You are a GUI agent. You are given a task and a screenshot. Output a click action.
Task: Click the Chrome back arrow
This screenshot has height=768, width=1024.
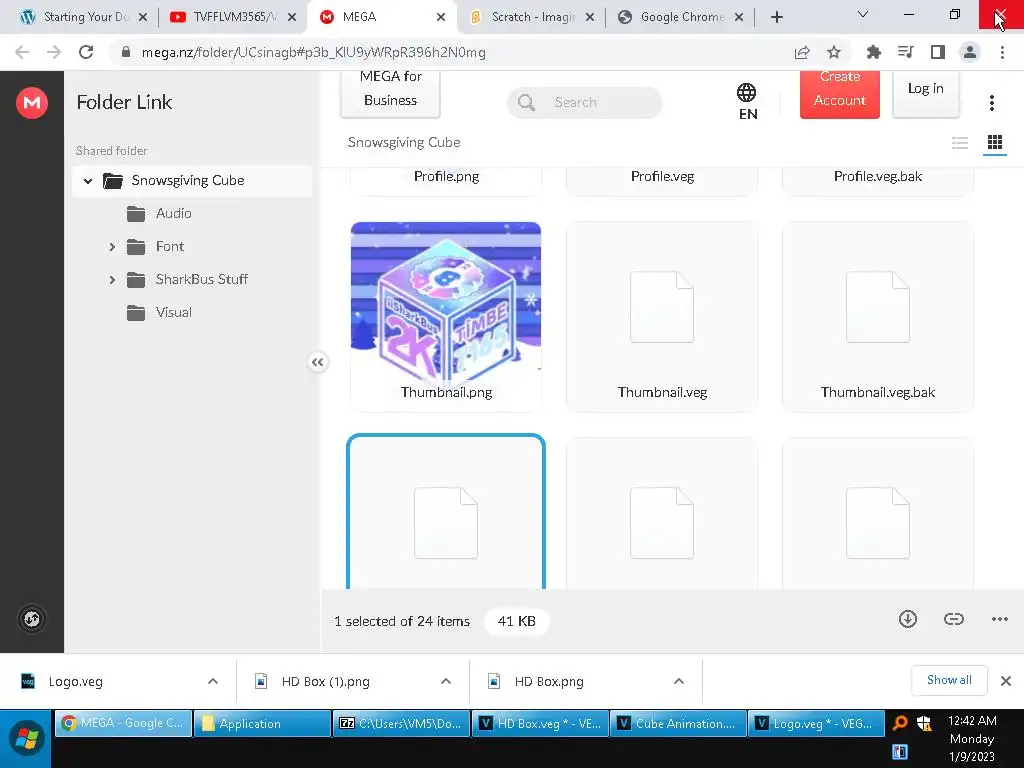22,52
